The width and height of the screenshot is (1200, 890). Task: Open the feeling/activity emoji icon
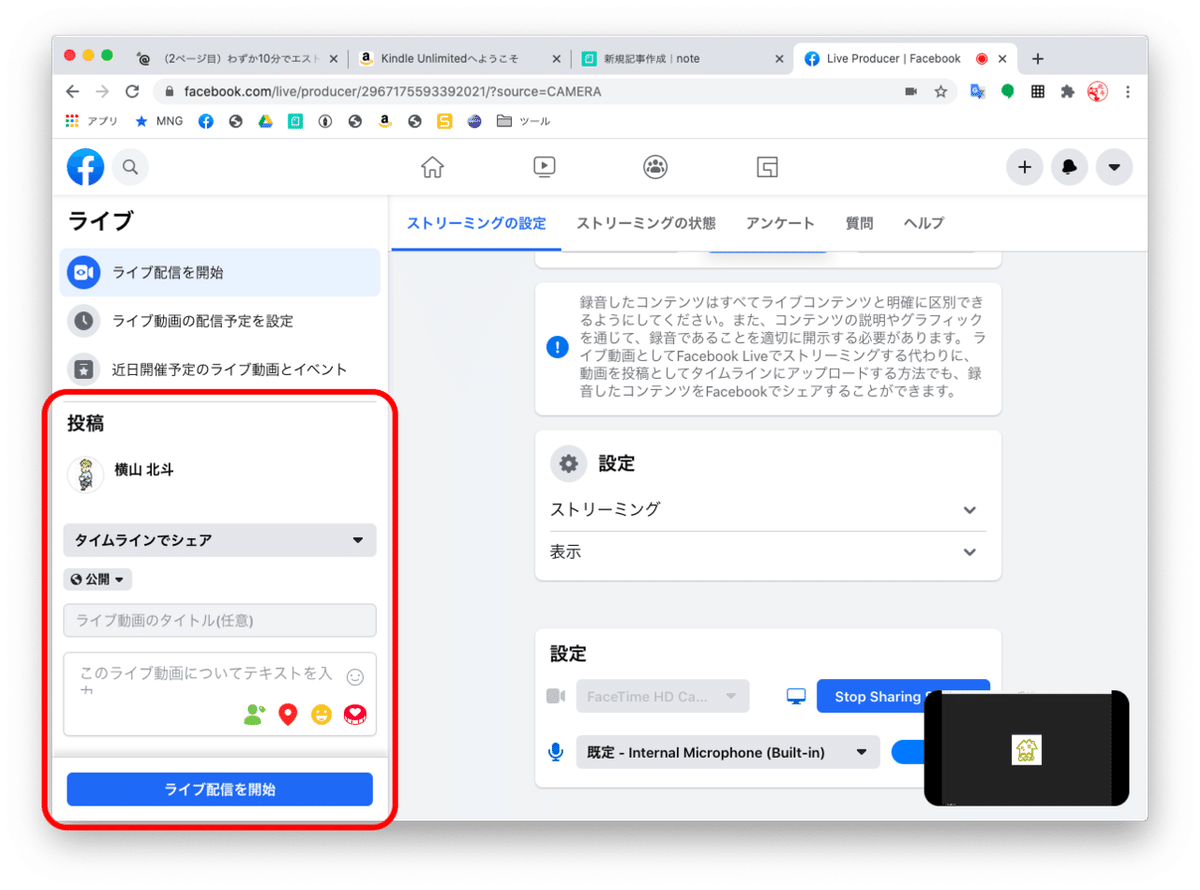point(321,714)
